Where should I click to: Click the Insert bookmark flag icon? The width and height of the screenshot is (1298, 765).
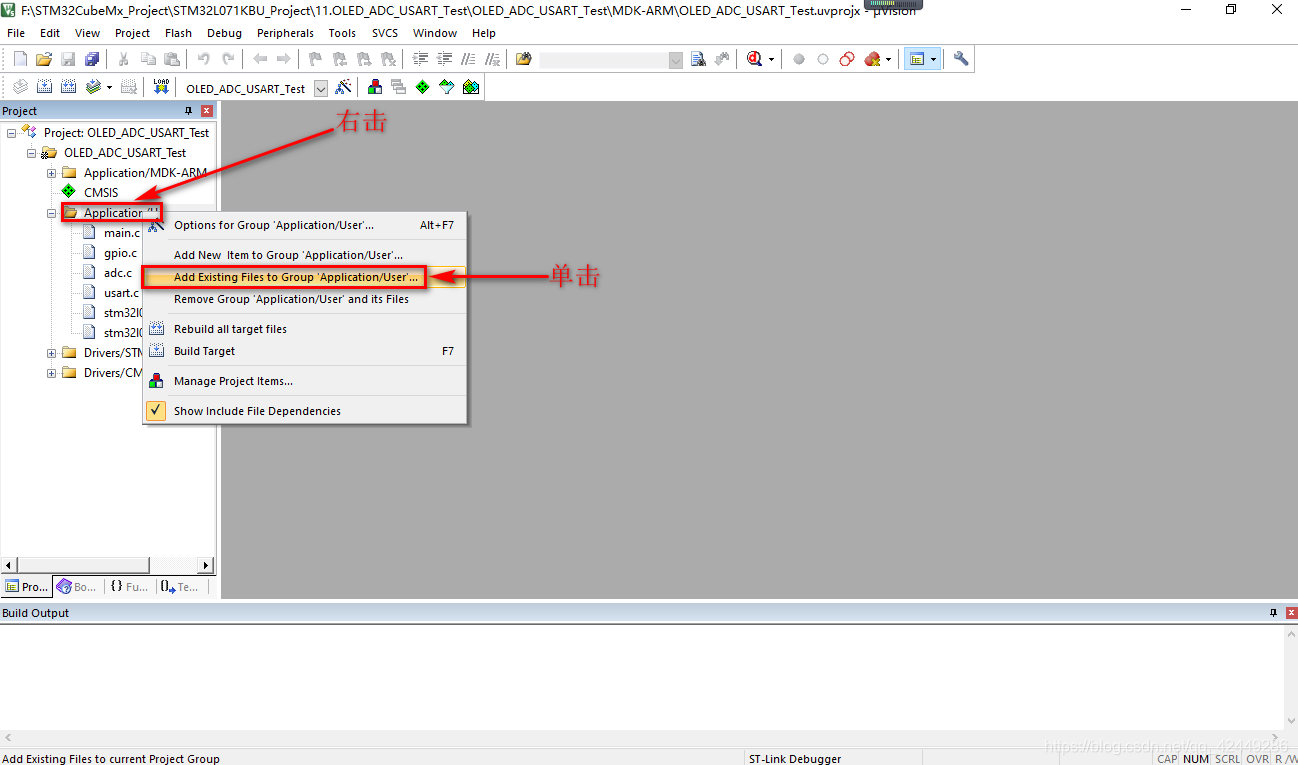pyautogui.click(x=315, y=59)
